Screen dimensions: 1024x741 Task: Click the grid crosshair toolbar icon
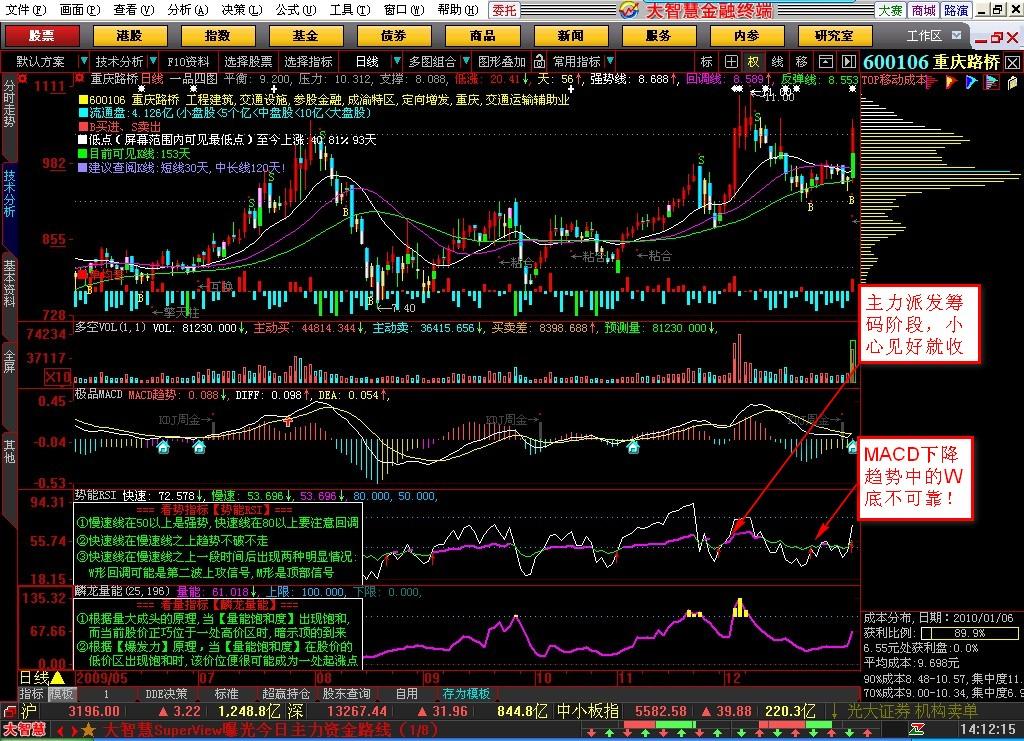[x=731, y=62]
